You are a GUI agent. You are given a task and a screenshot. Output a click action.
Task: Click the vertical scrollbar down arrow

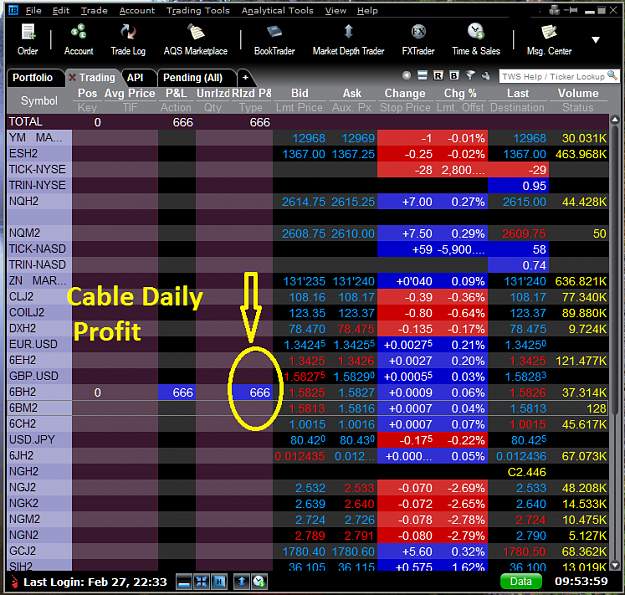tap(615, 565)
